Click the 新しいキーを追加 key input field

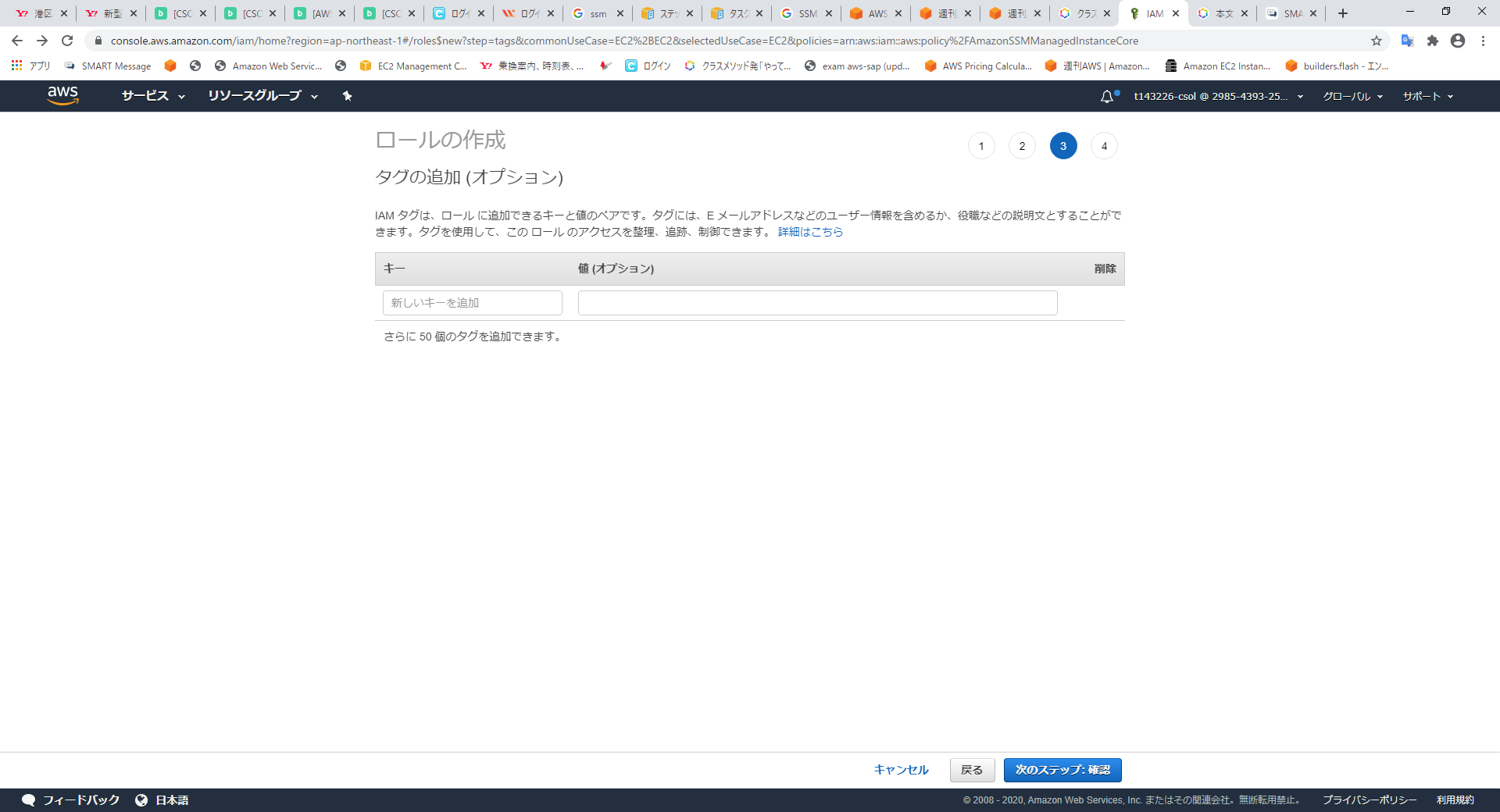click(473, 303)
